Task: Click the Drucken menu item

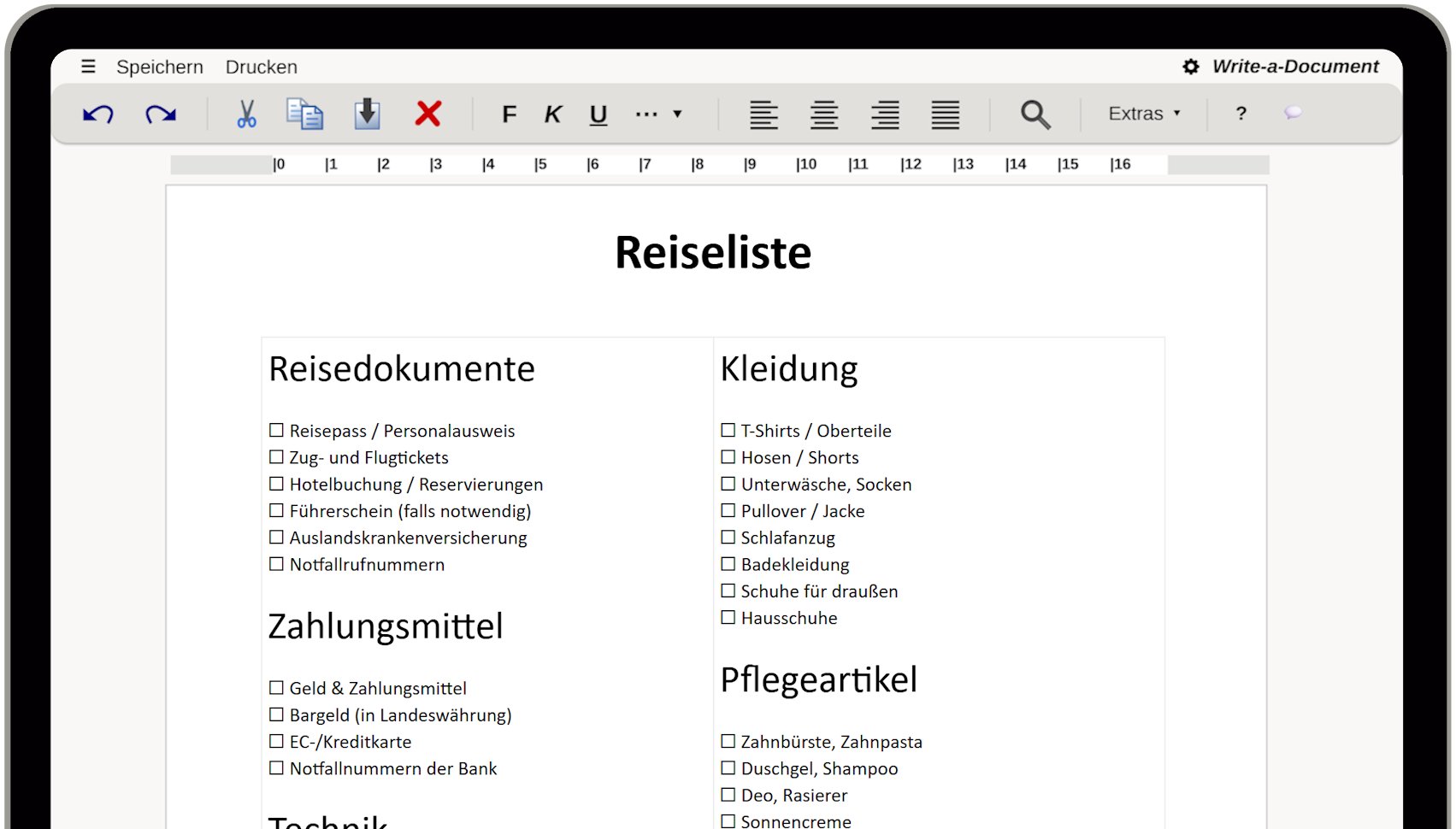Action: click(261, 67)
